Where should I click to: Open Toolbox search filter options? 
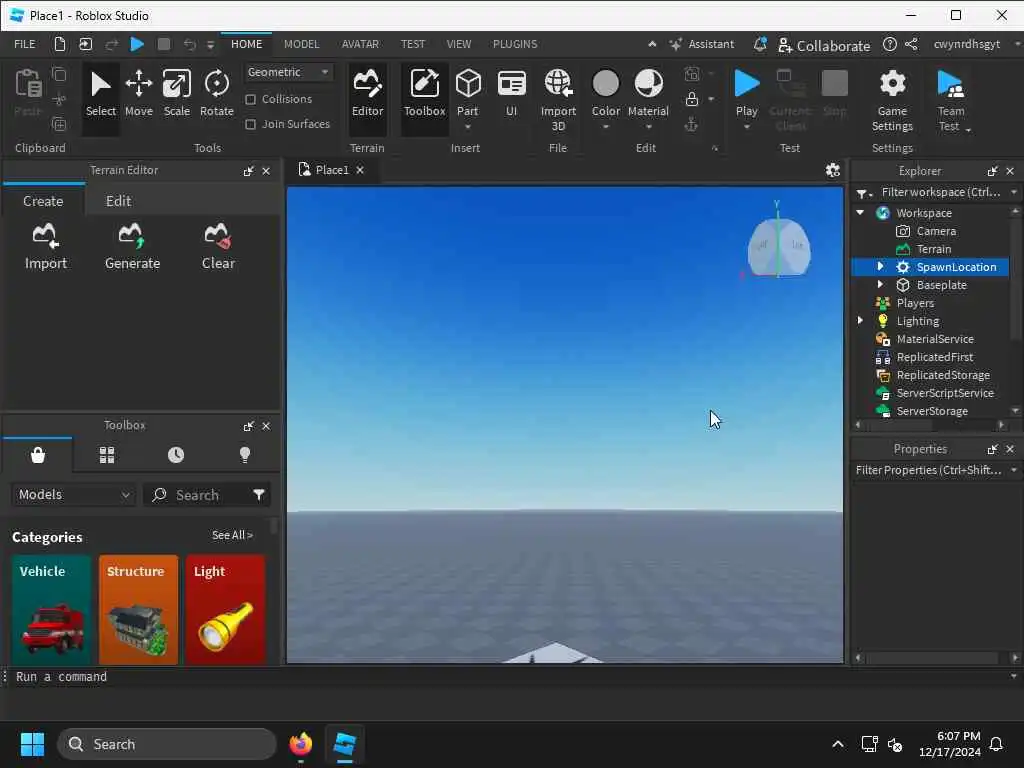tap(259, 495)
